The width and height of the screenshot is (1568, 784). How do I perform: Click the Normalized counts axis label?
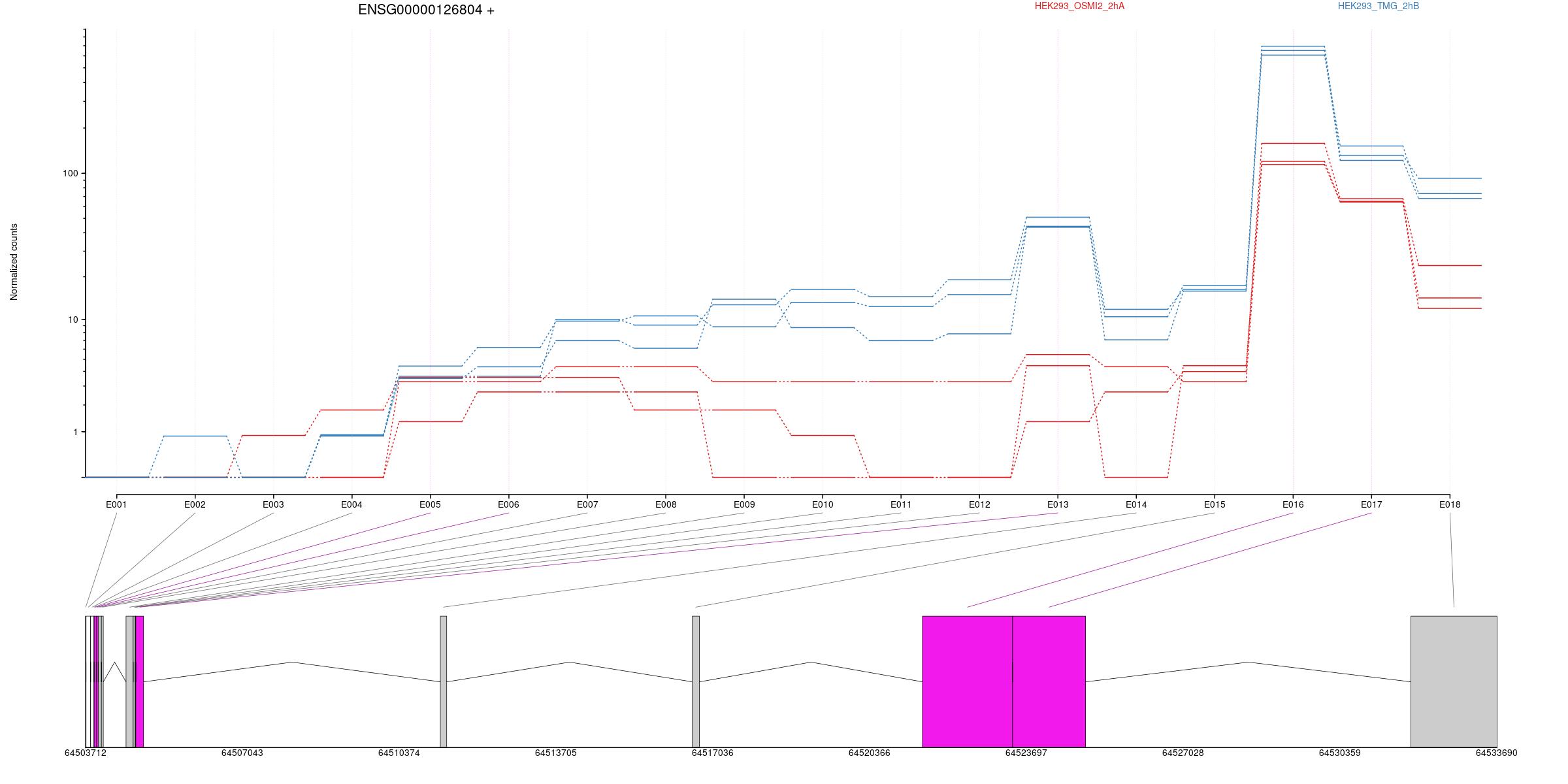click(14, 262)
